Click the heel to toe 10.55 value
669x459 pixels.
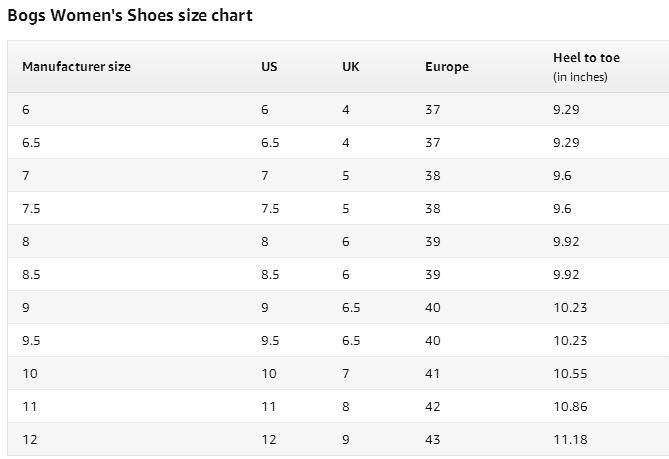(569, 374)
